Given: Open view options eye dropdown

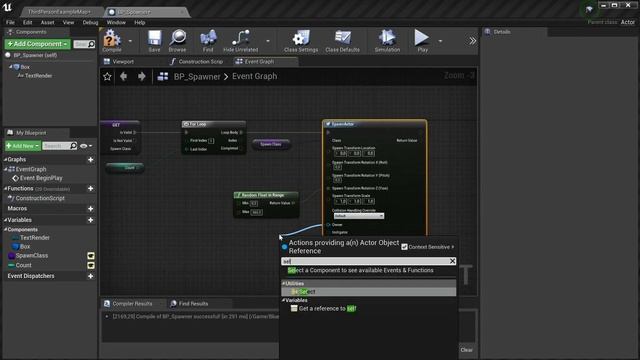Looking at the screenshot, I should [x=86, y=146].
